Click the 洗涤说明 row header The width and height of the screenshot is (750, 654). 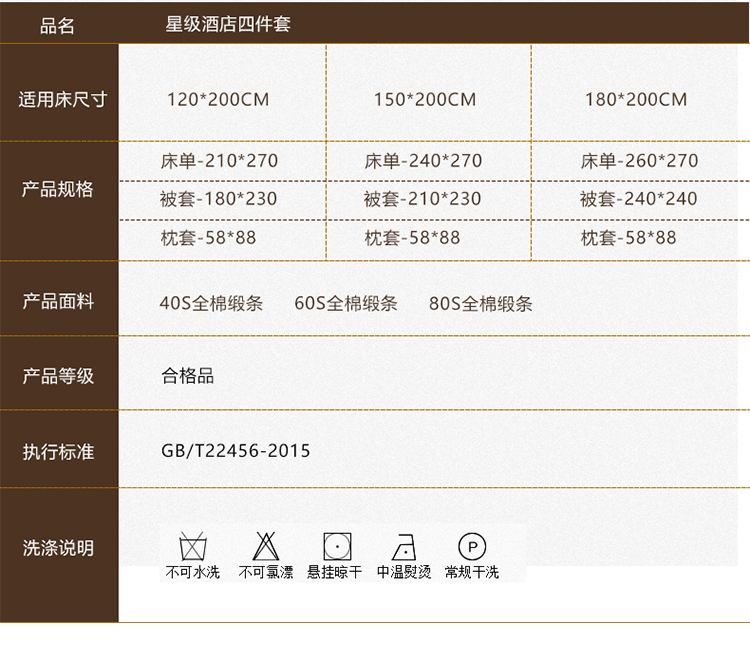coord(58,548)
